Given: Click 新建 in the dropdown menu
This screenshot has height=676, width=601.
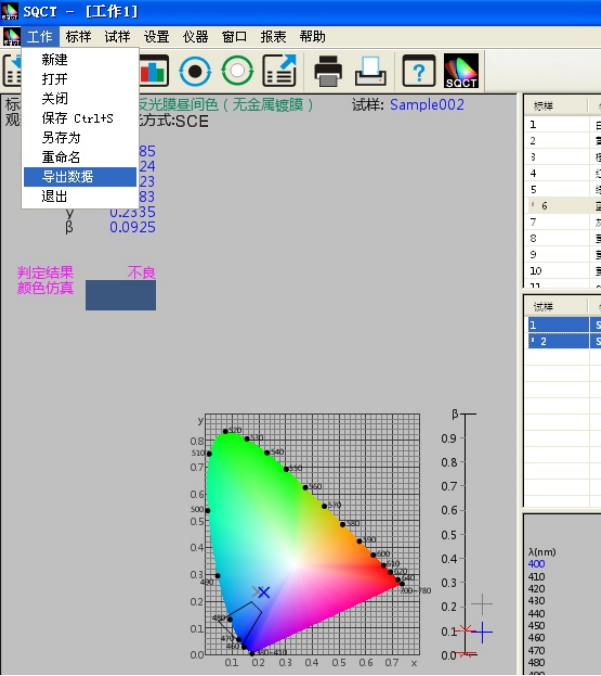Looking at the screenshot, I should click(x=55, y=60).
